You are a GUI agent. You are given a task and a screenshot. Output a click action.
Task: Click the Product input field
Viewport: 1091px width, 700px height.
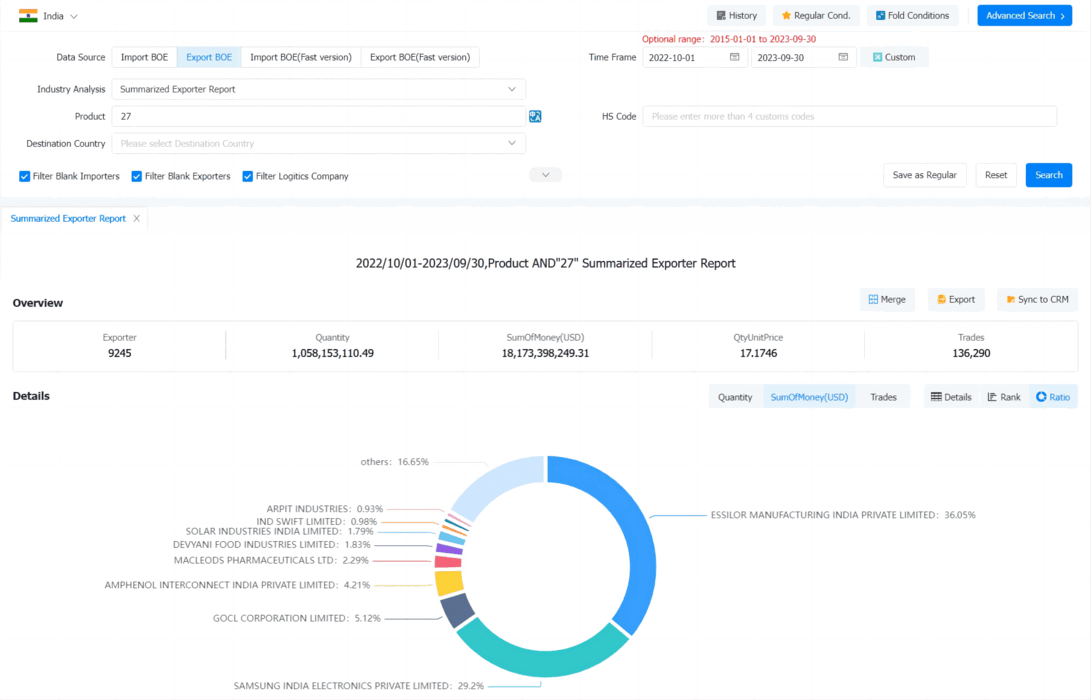(x=319, y=116)
